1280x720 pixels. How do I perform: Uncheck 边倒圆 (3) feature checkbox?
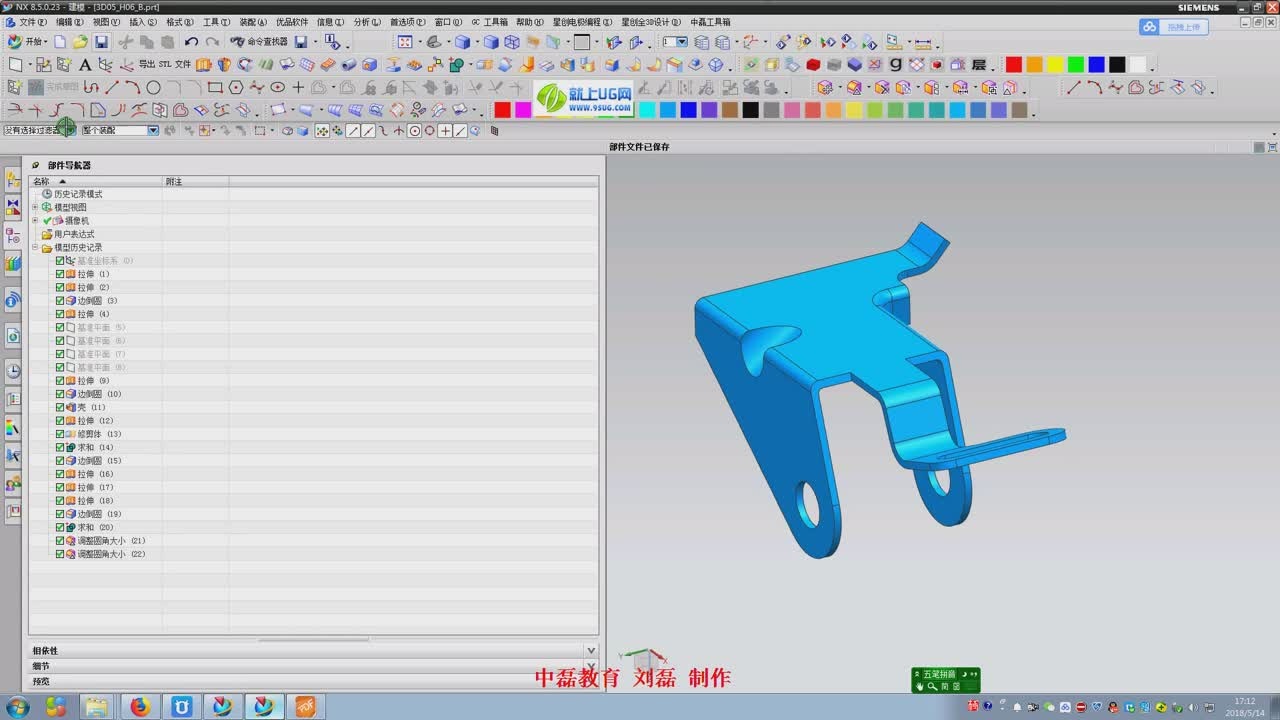point(60,300)
